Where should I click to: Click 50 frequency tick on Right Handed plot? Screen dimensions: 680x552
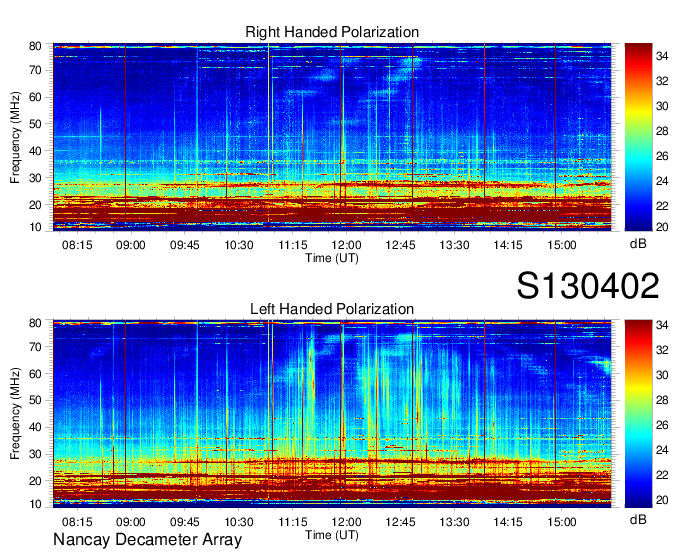coord(35,124)
